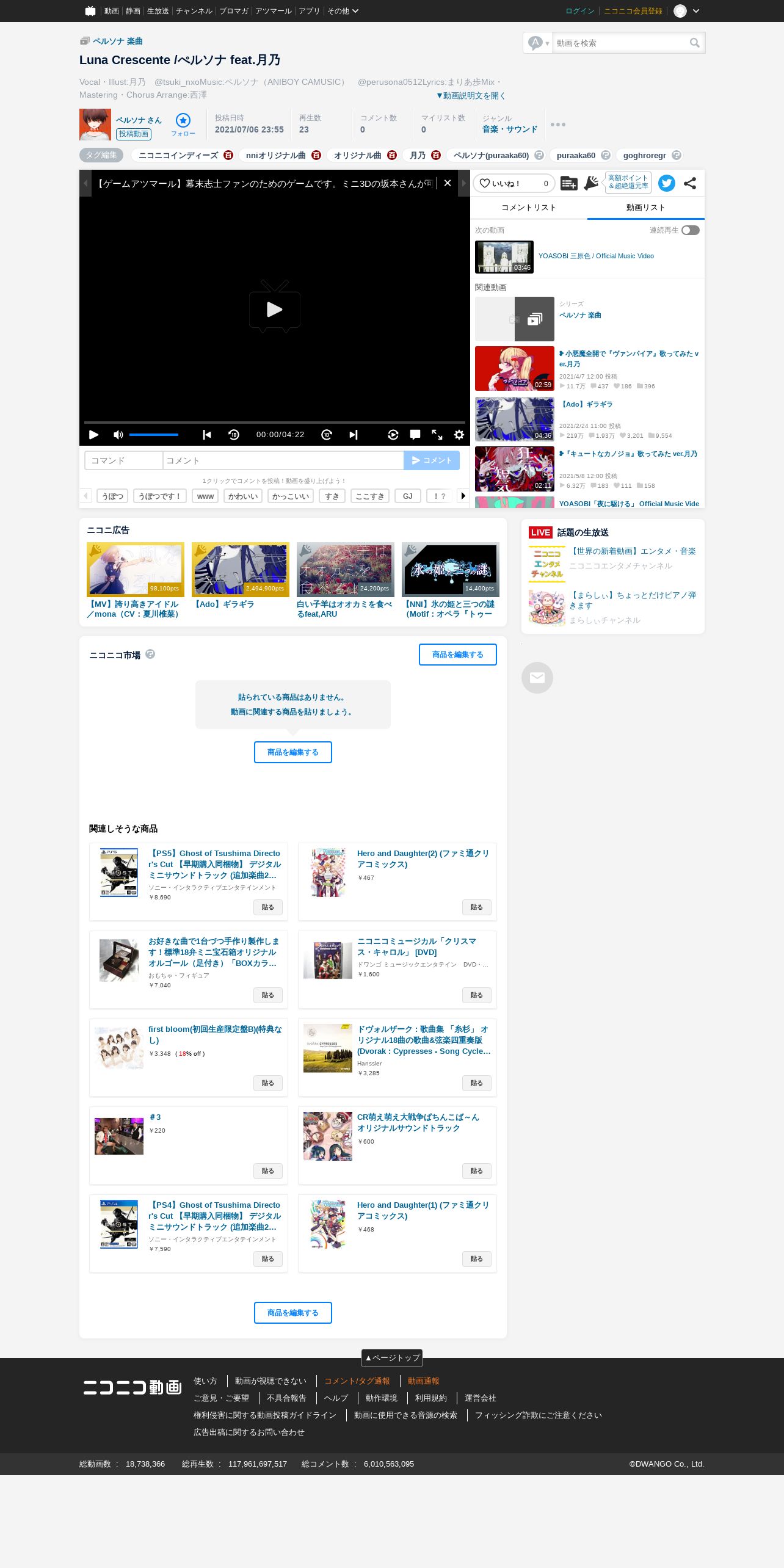Jump to start with the previous-track icon
The image size is (784, 1568).
[207, 435]
